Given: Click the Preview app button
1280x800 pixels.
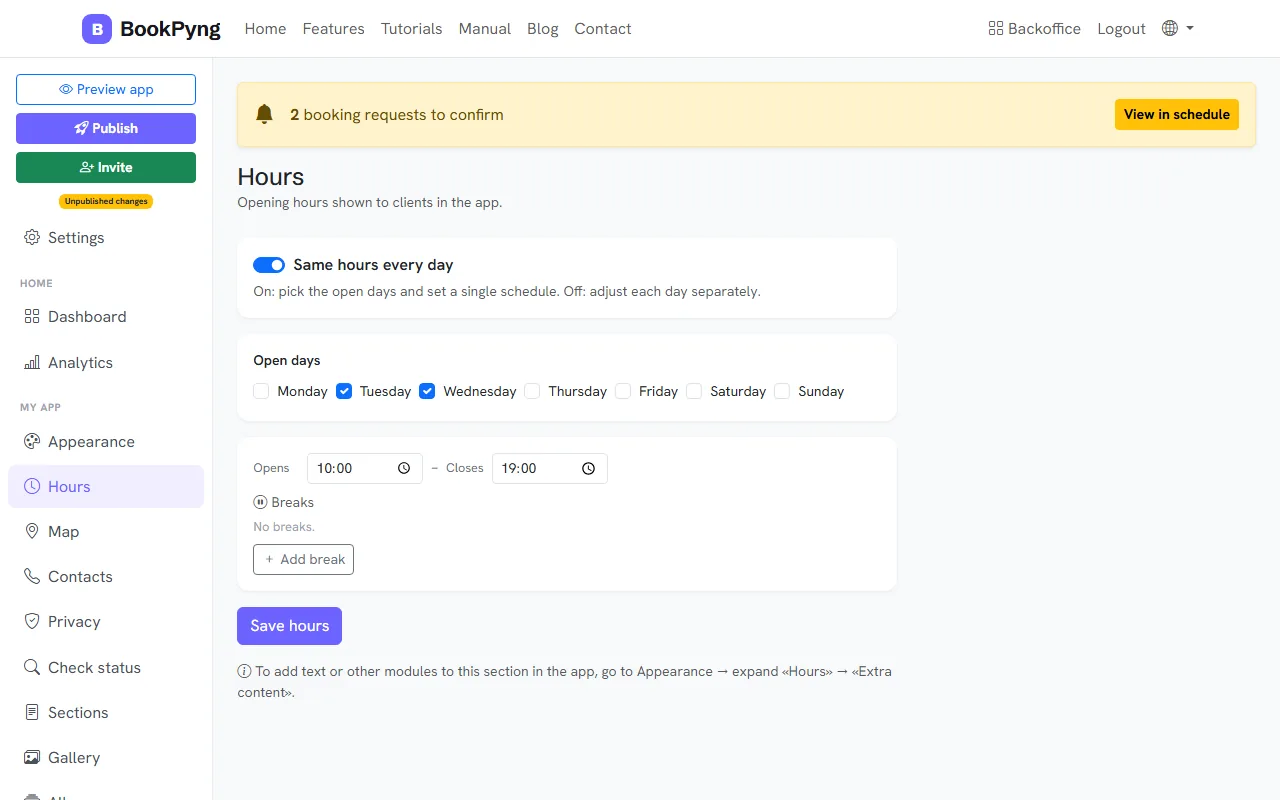Looking at the screenshot, I should [x=106, y=89].
